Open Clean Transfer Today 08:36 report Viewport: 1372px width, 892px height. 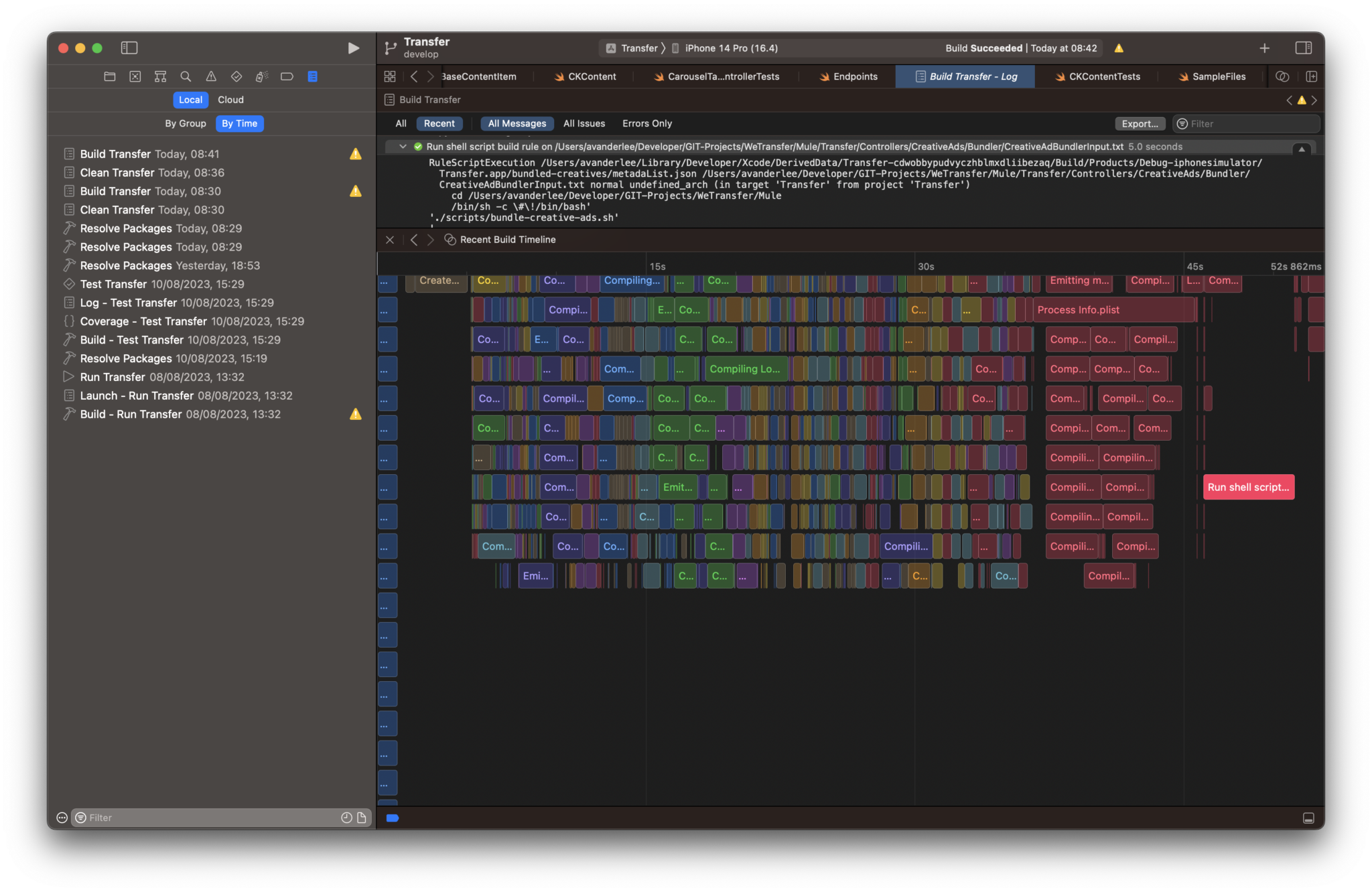[212, 173]
